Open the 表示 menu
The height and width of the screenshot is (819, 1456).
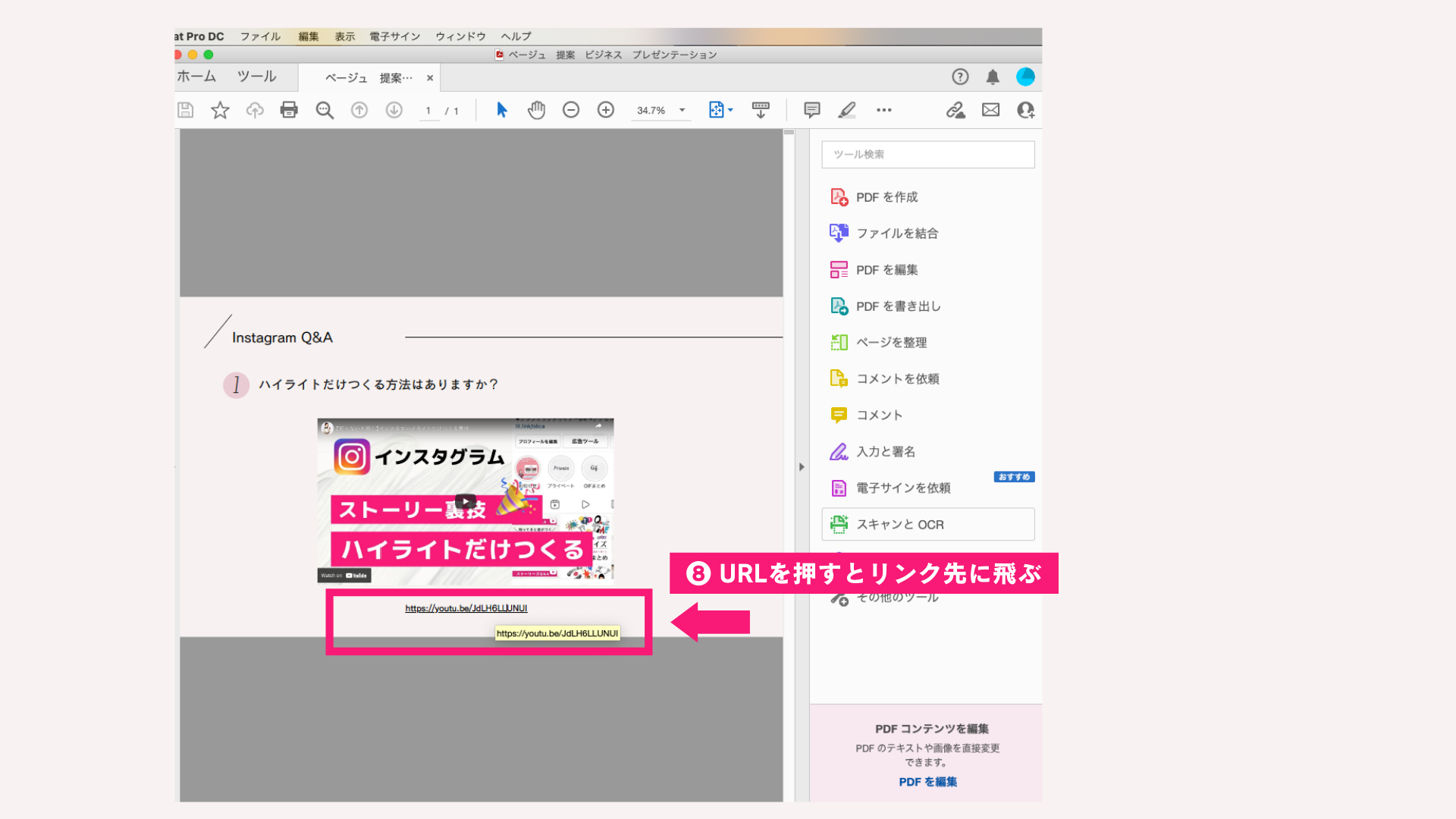[345, 36]
